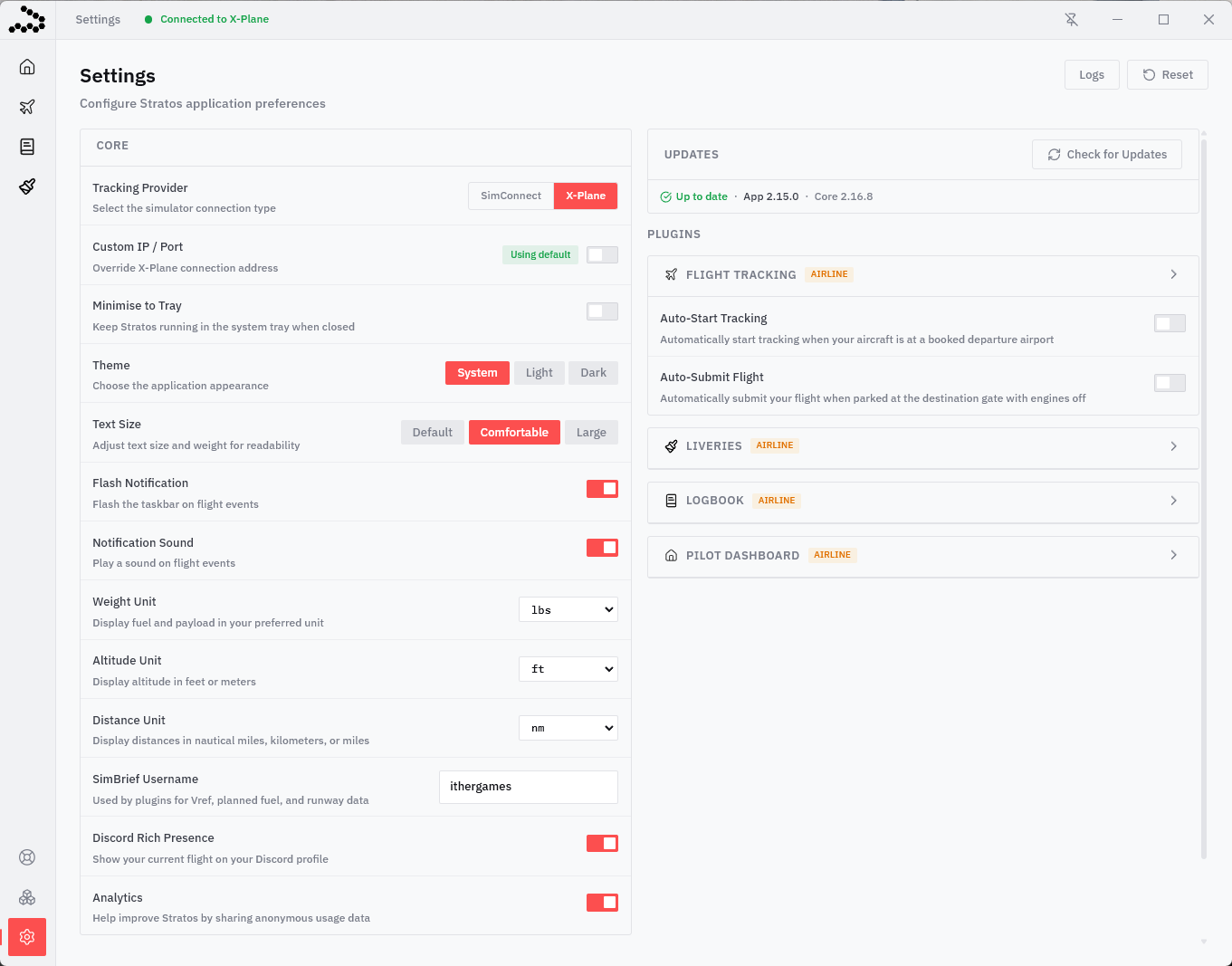This screenshot has height=966, width=1232.
Task: Click the Liveries brush icon in Plugins
Action: click(x=671, y=445)
